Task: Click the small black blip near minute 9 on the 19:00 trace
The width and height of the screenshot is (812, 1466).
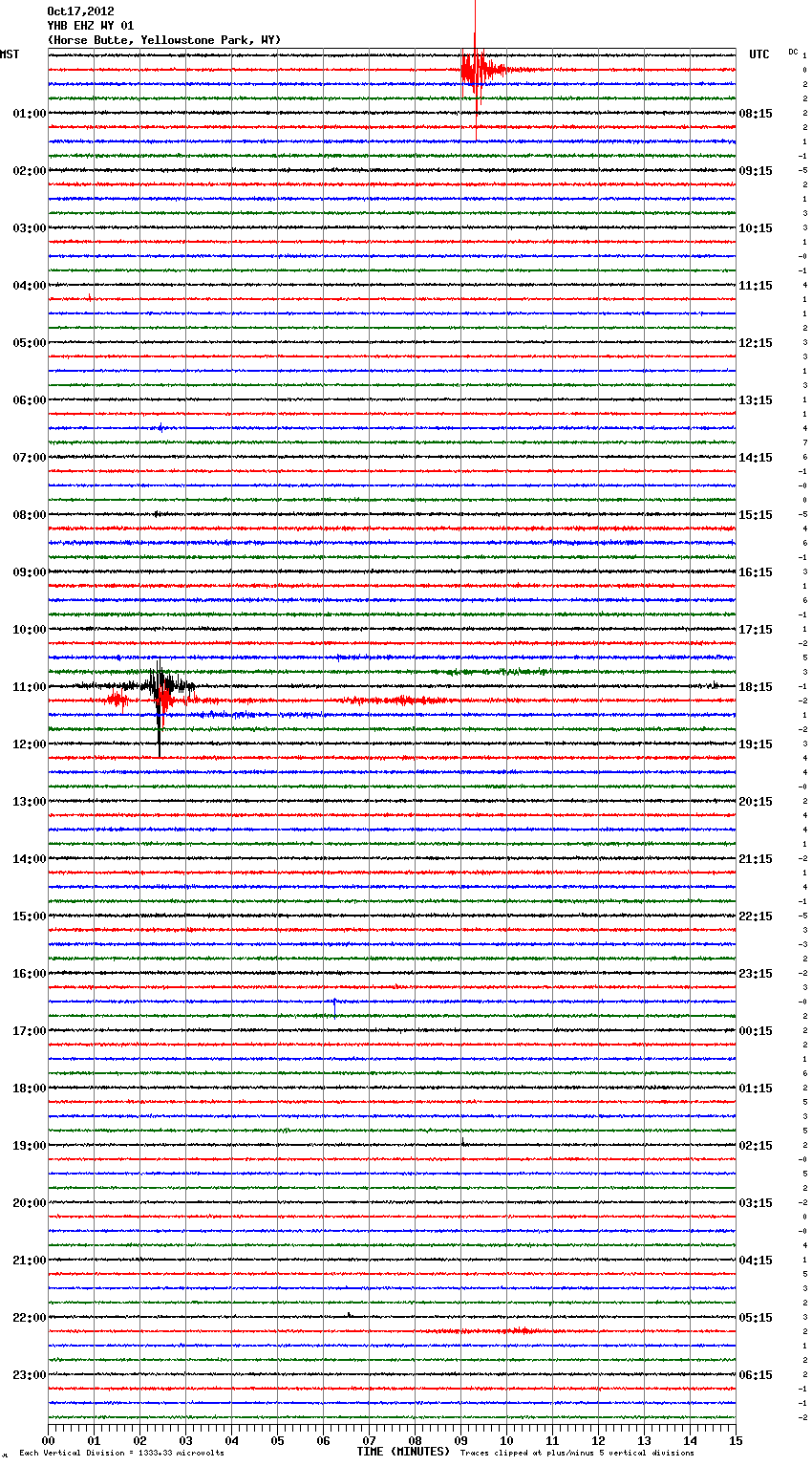Action: pos(463,1143)
